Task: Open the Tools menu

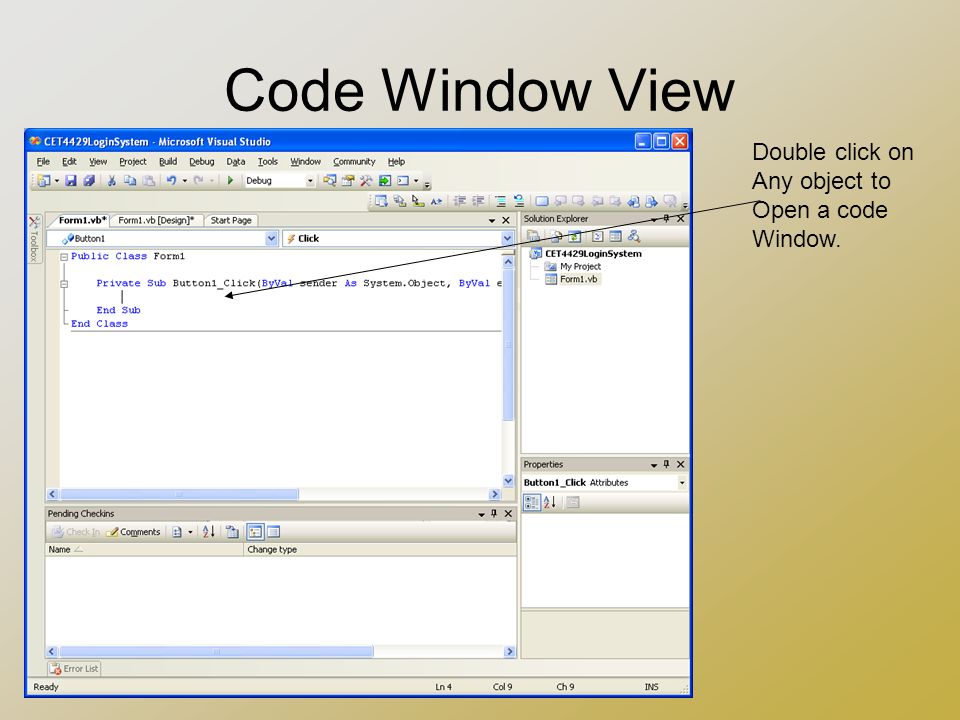Action: tap(268, 162)
